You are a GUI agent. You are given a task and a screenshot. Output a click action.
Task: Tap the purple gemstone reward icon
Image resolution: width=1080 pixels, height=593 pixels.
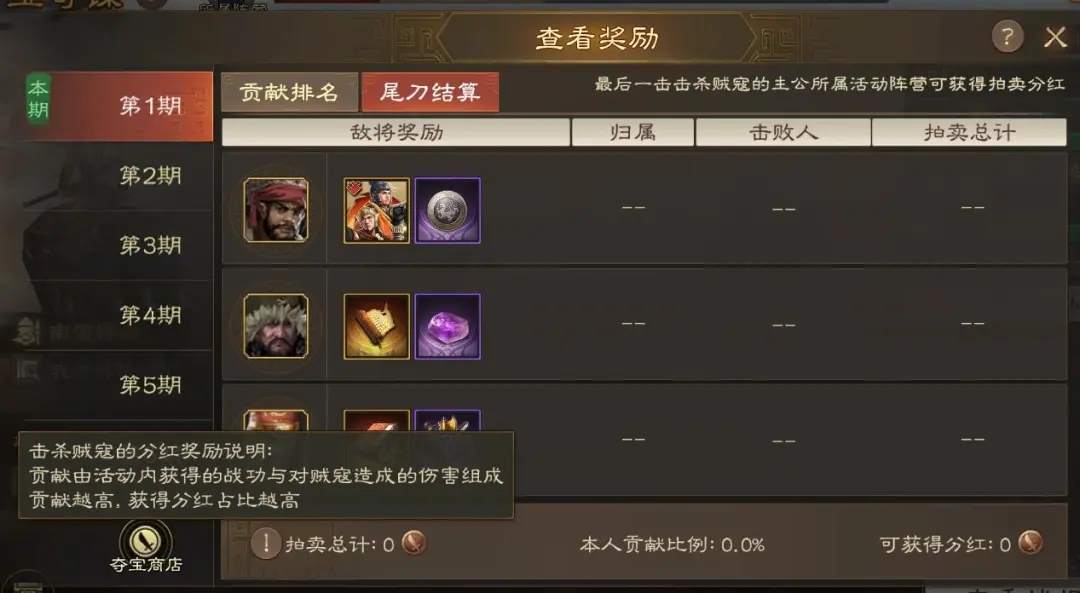tap(447, 326)
